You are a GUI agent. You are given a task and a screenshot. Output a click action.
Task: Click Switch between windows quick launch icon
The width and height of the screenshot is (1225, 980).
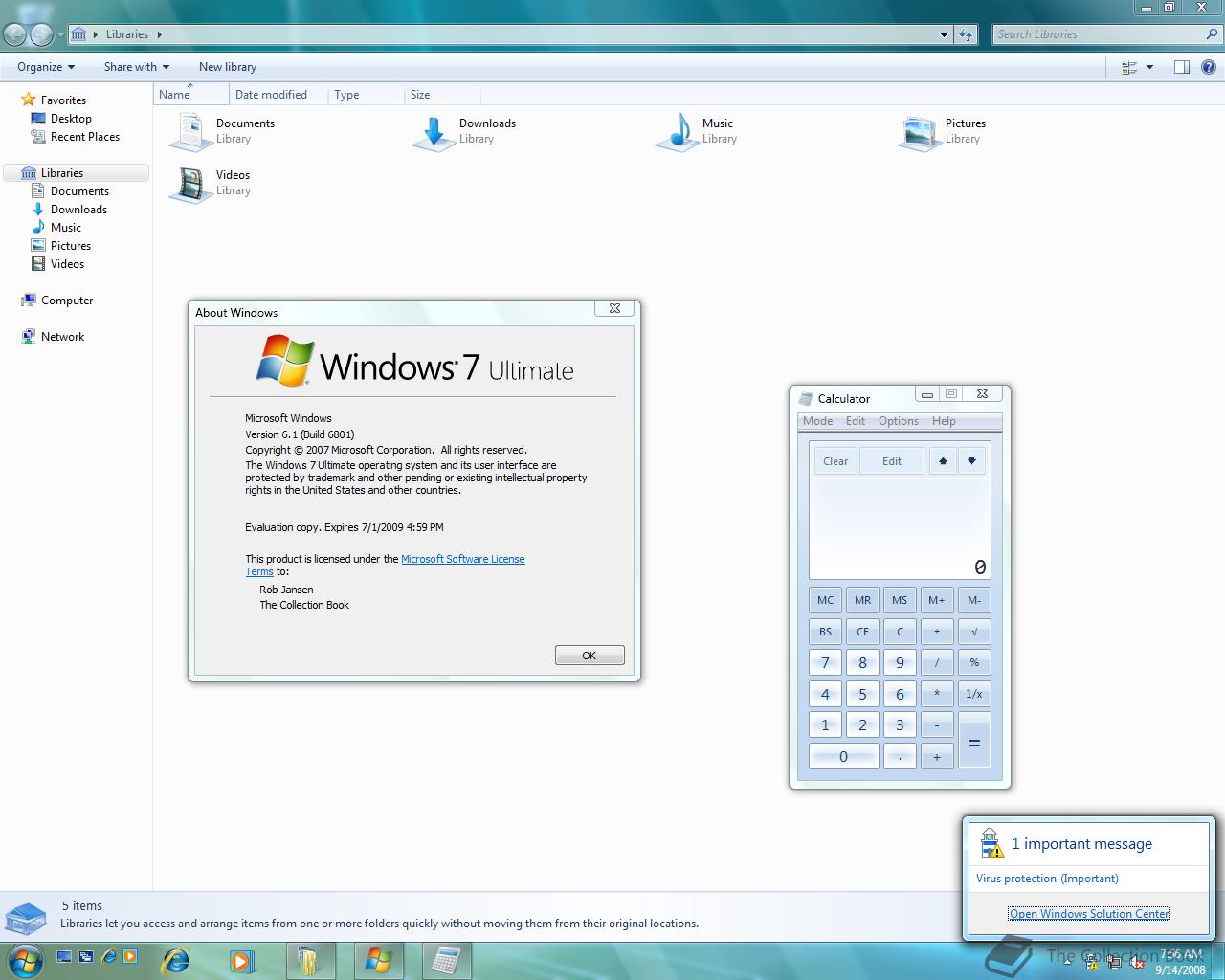pos(86,956)
